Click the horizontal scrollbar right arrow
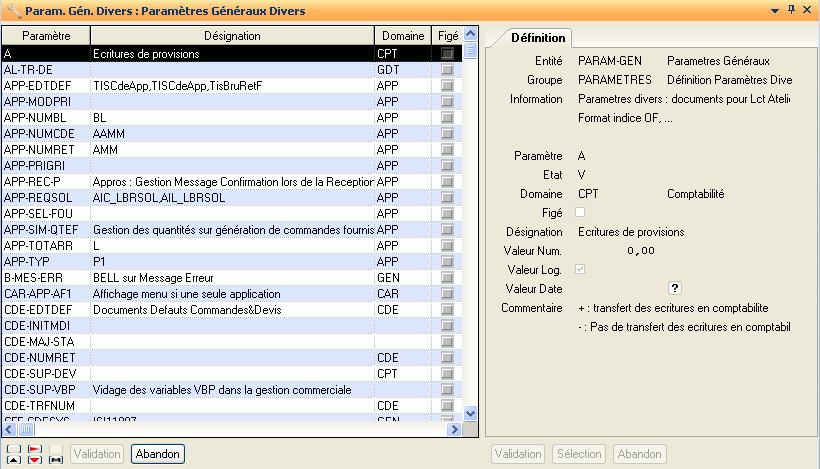This screenshot has width=820, height=469. point(453,429)
